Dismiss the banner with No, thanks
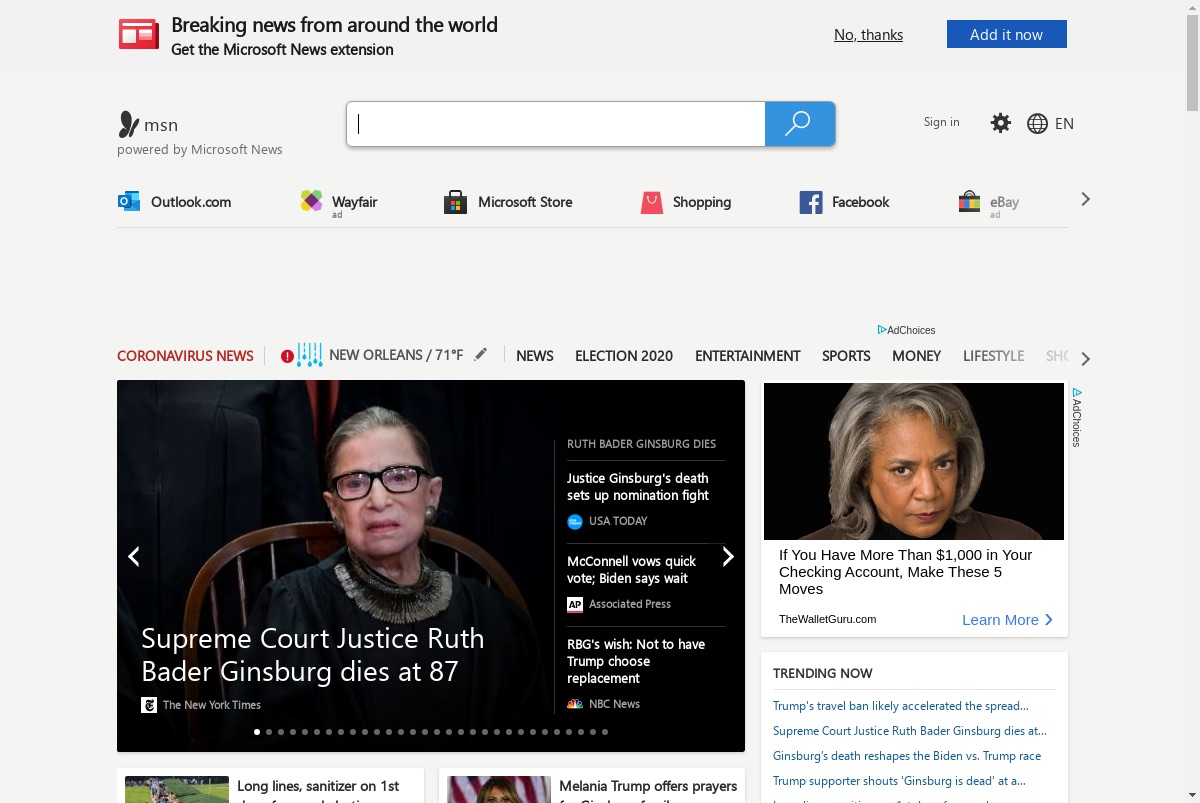 point(868,35)
